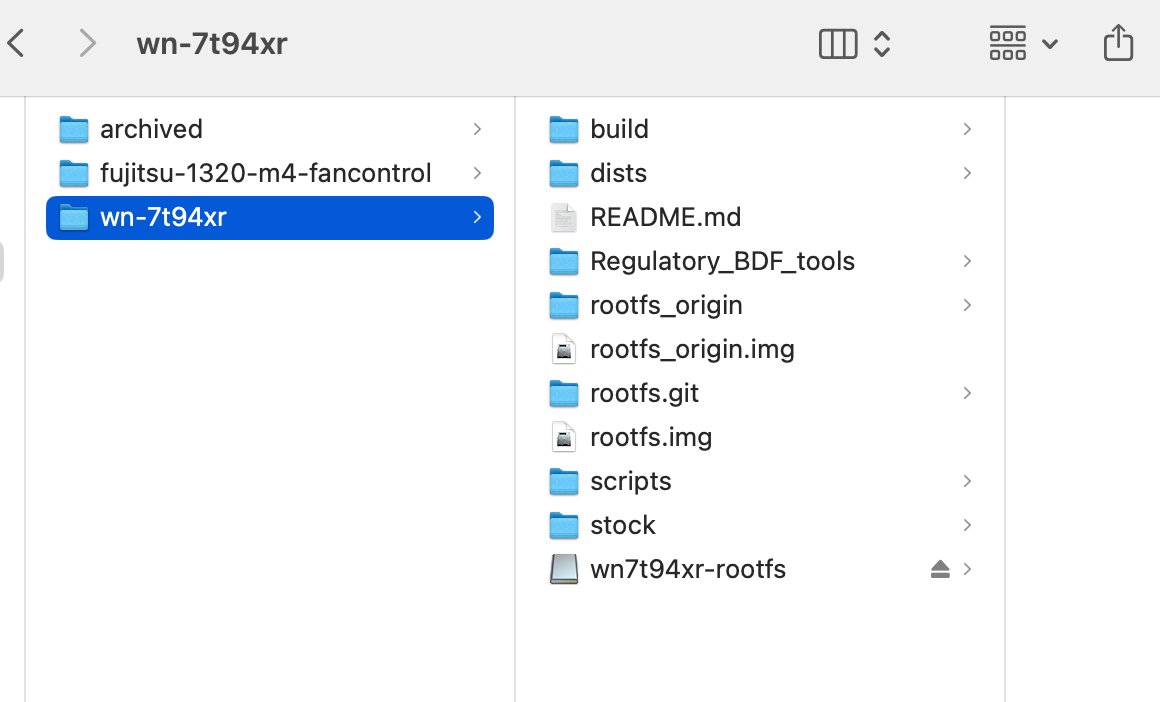Expand the archived folder chevron
The width and height of the screenshot is (1160, 702).
[477, 129]
